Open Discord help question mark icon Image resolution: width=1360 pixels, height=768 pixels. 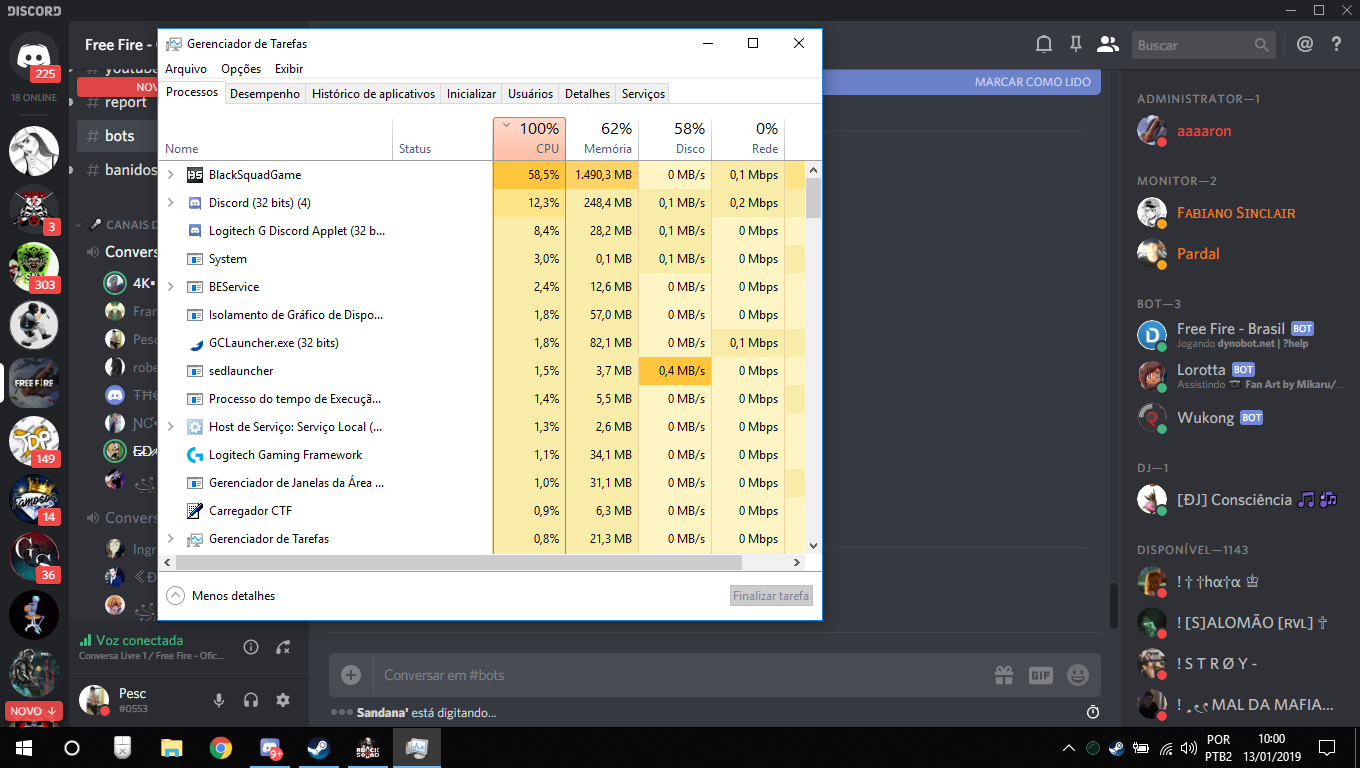click(x=1336, y=44)
